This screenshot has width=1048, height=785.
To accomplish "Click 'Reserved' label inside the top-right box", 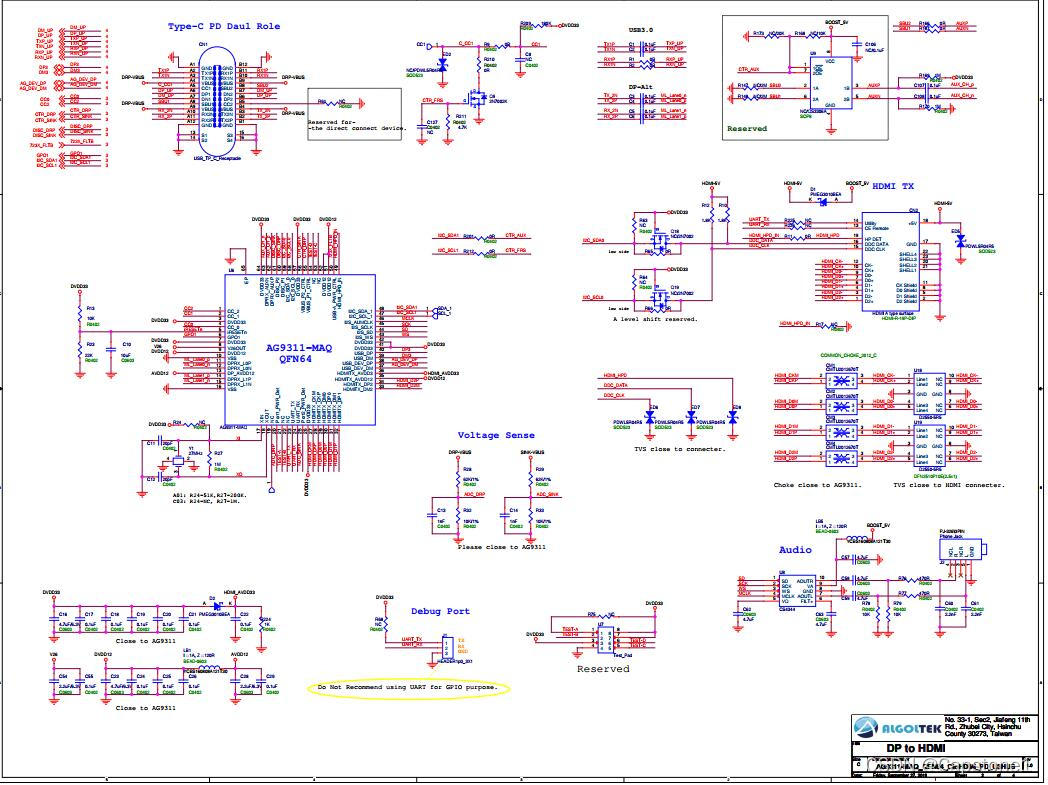I will click(747, 128).
